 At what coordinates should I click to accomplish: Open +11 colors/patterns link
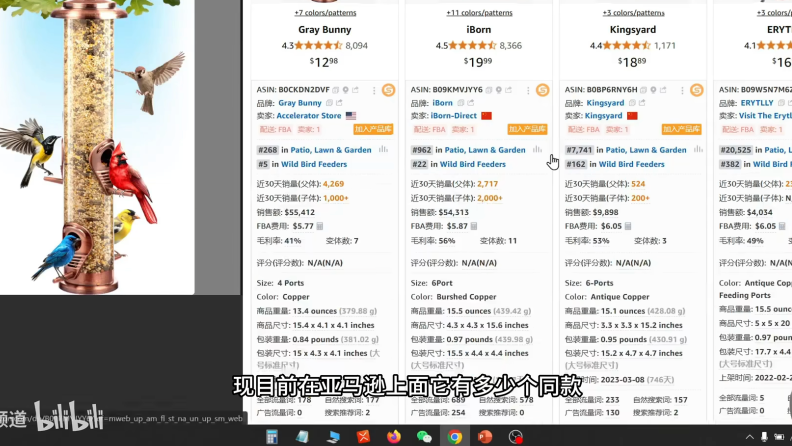(479, 13)
